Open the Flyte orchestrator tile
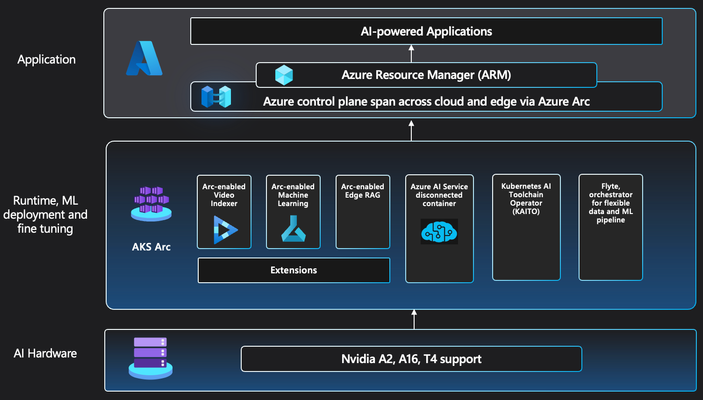The height and width of the screenshot is (400, 703). click(611, 227)
